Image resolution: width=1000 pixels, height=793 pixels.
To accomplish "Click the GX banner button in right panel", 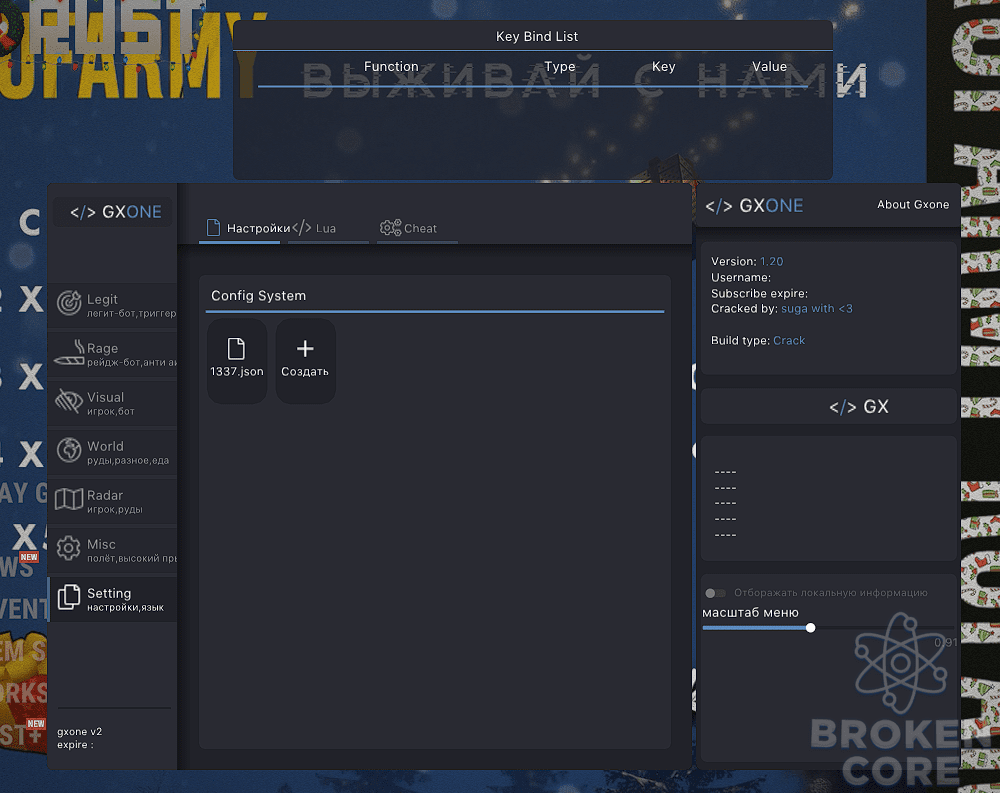I will coord(829,406).
